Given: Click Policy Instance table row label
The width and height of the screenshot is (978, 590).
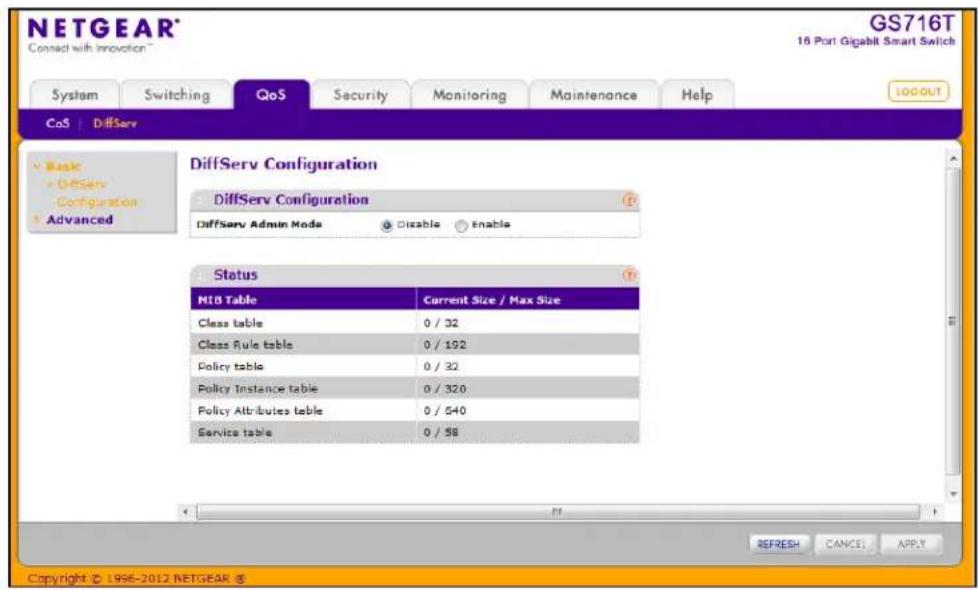Looking at the screenshot, I should (x=258, y=389).
